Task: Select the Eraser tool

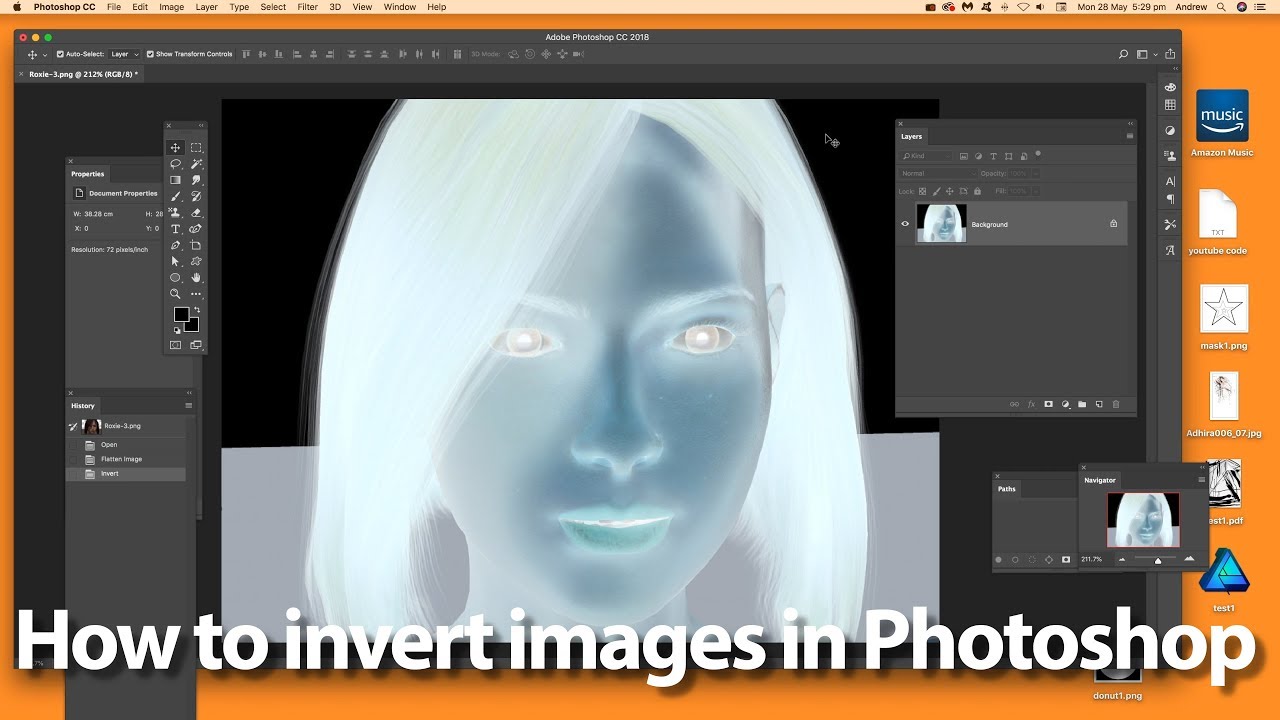Action: [x=196, y=213]
